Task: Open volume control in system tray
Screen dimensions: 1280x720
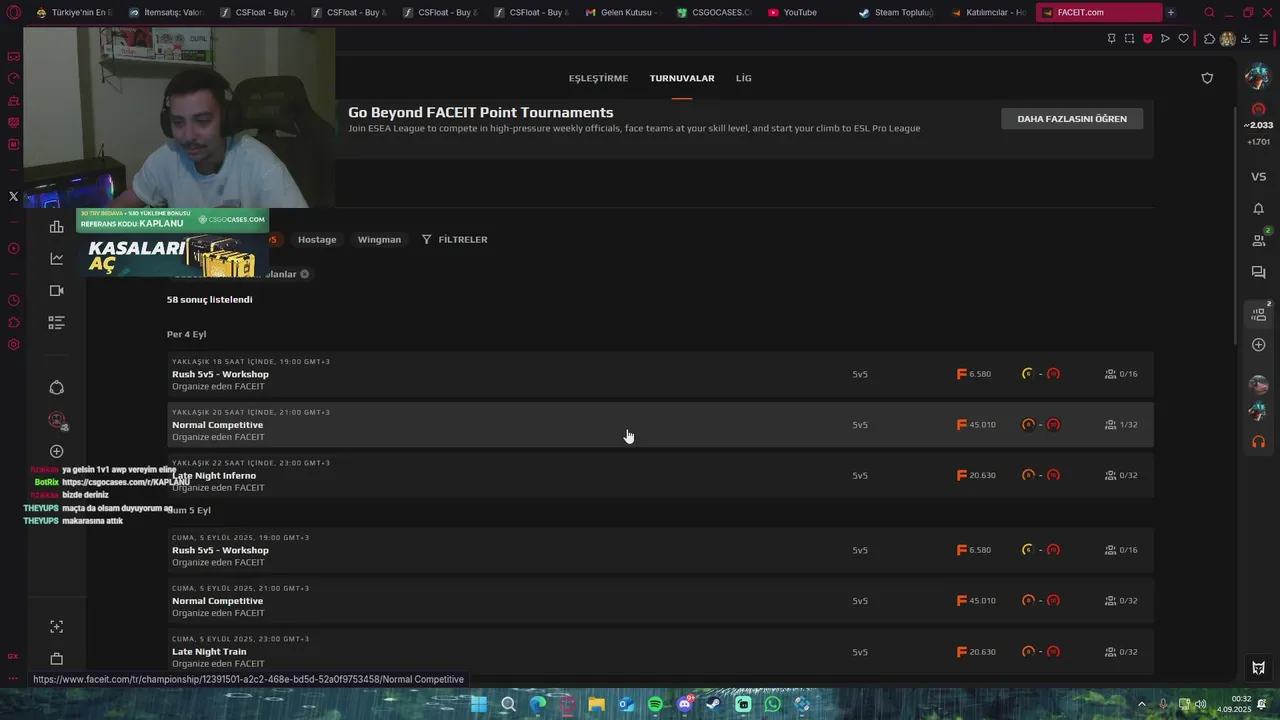Action: click(x=1200, y=704)
